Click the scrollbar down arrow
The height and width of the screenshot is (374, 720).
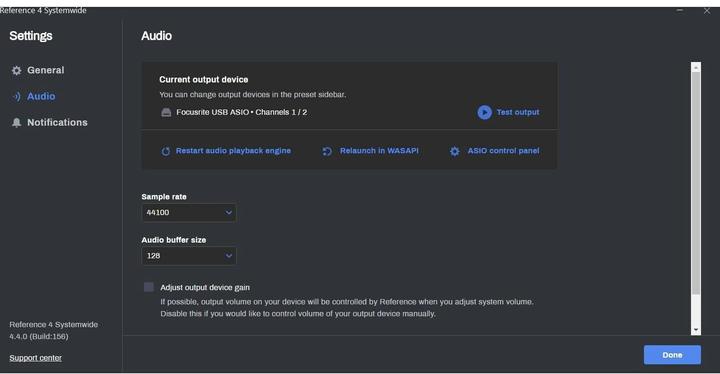696,330
